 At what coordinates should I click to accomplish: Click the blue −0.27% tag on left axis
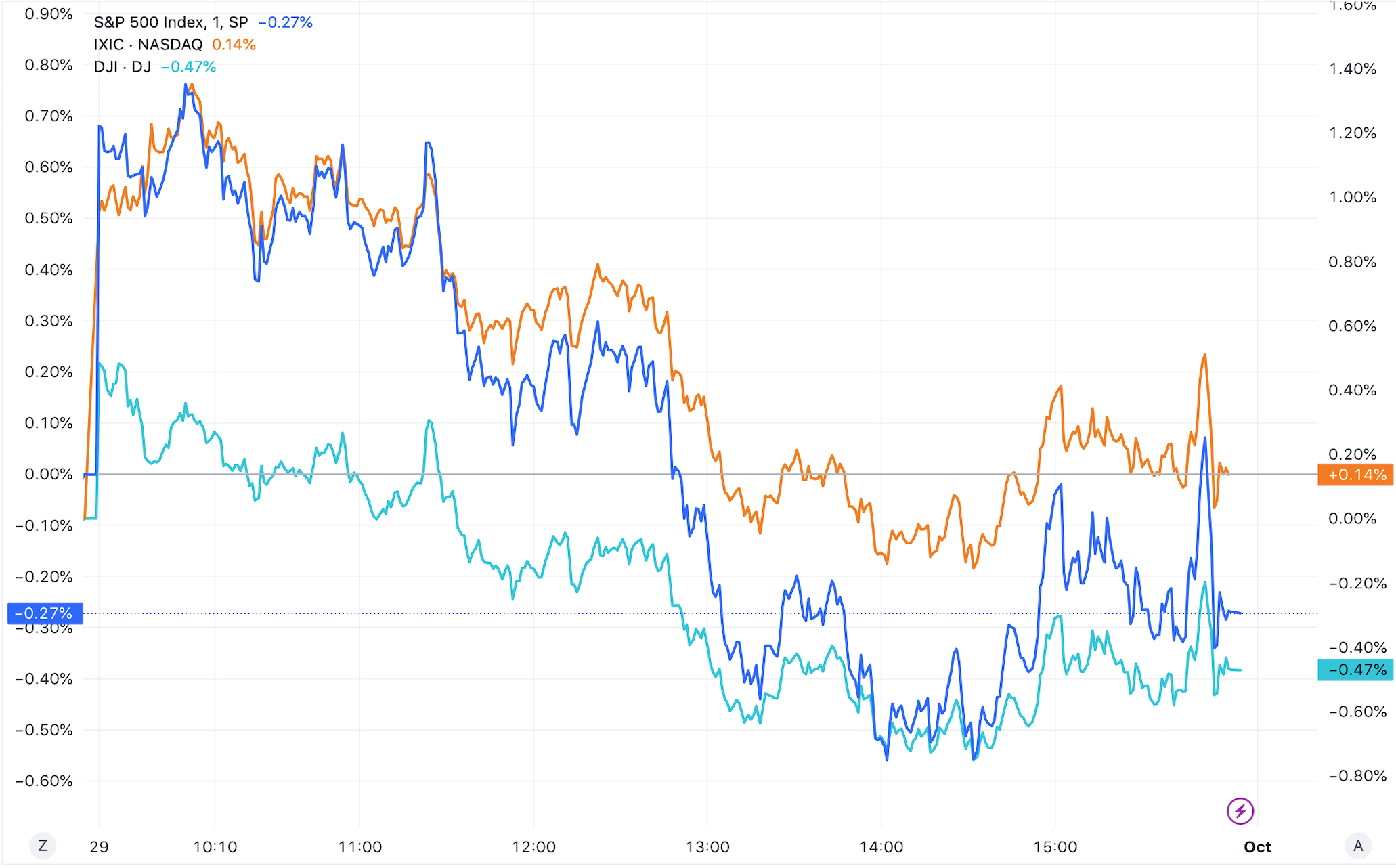click(45, 613)
